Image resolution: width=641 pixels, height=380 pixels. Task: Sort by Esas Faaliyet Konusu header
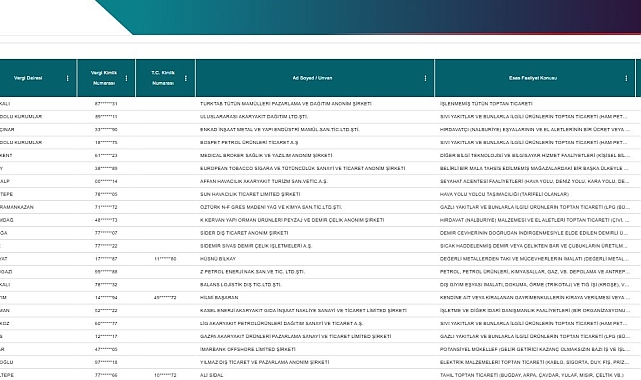pyautogui.click(x=533, y=78)
